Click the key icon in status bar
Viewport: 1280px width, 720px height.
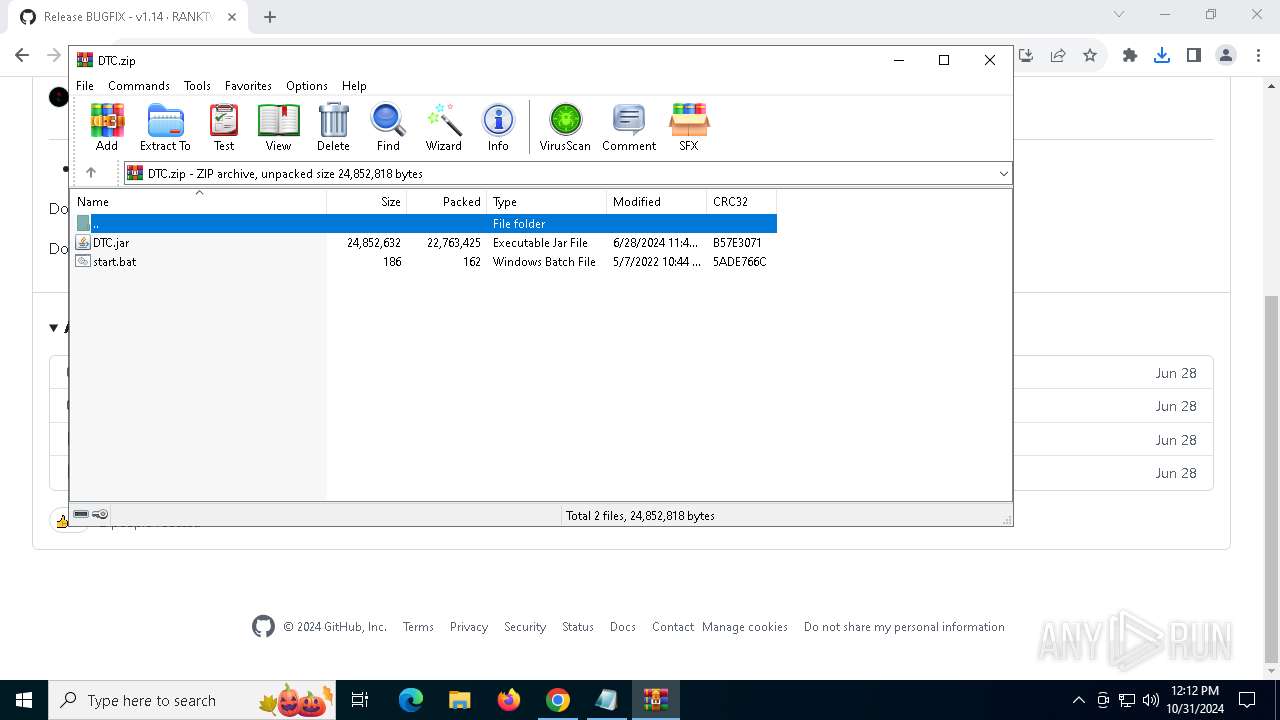(100, 514)
